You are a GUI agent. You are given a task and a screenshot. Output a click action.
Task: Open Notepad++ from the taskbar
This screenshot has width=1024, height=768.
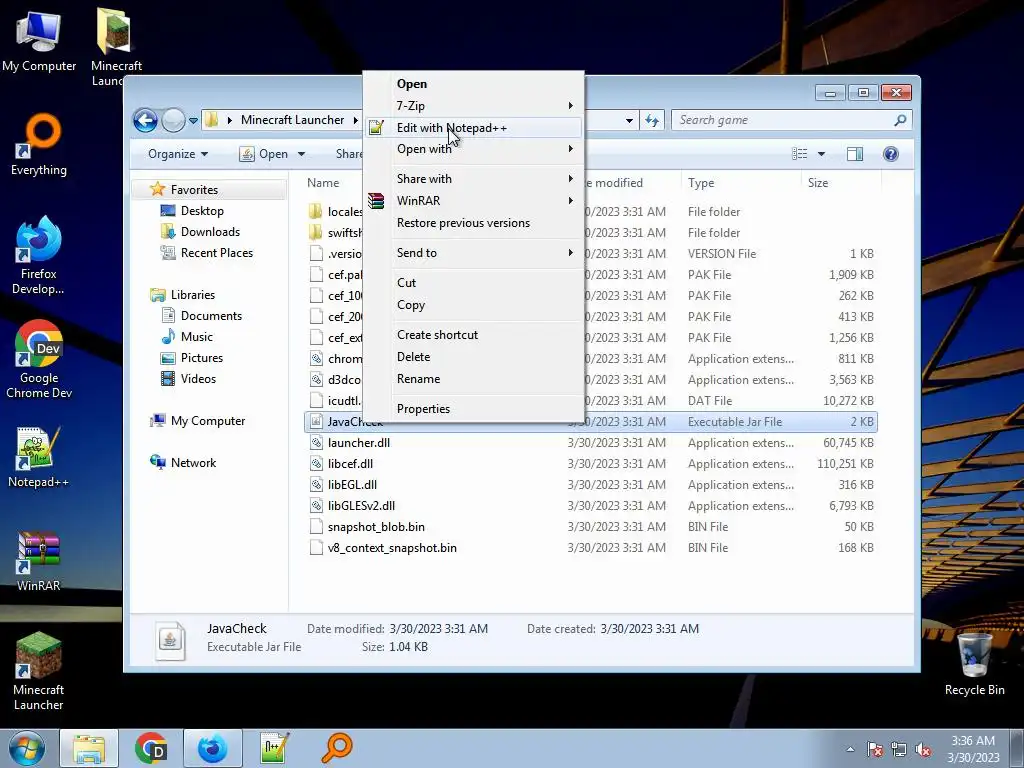pyautogui.click(x=274, y=748)
